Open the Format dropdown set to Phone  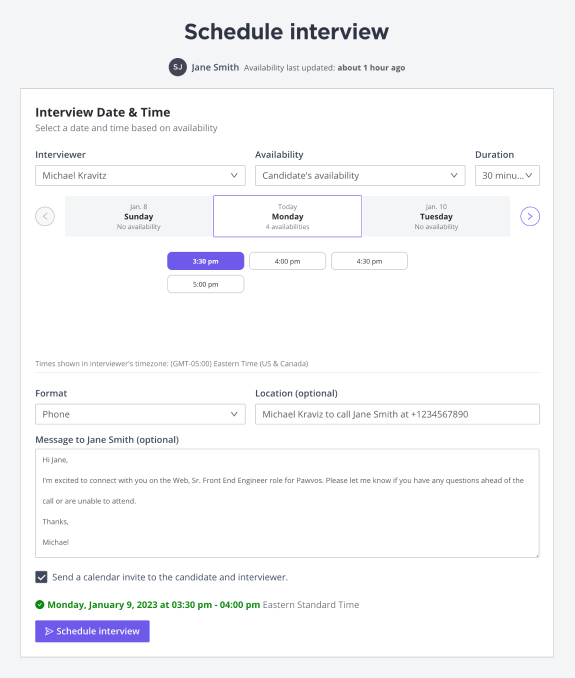pyautogui.click(x=140, y=414)
